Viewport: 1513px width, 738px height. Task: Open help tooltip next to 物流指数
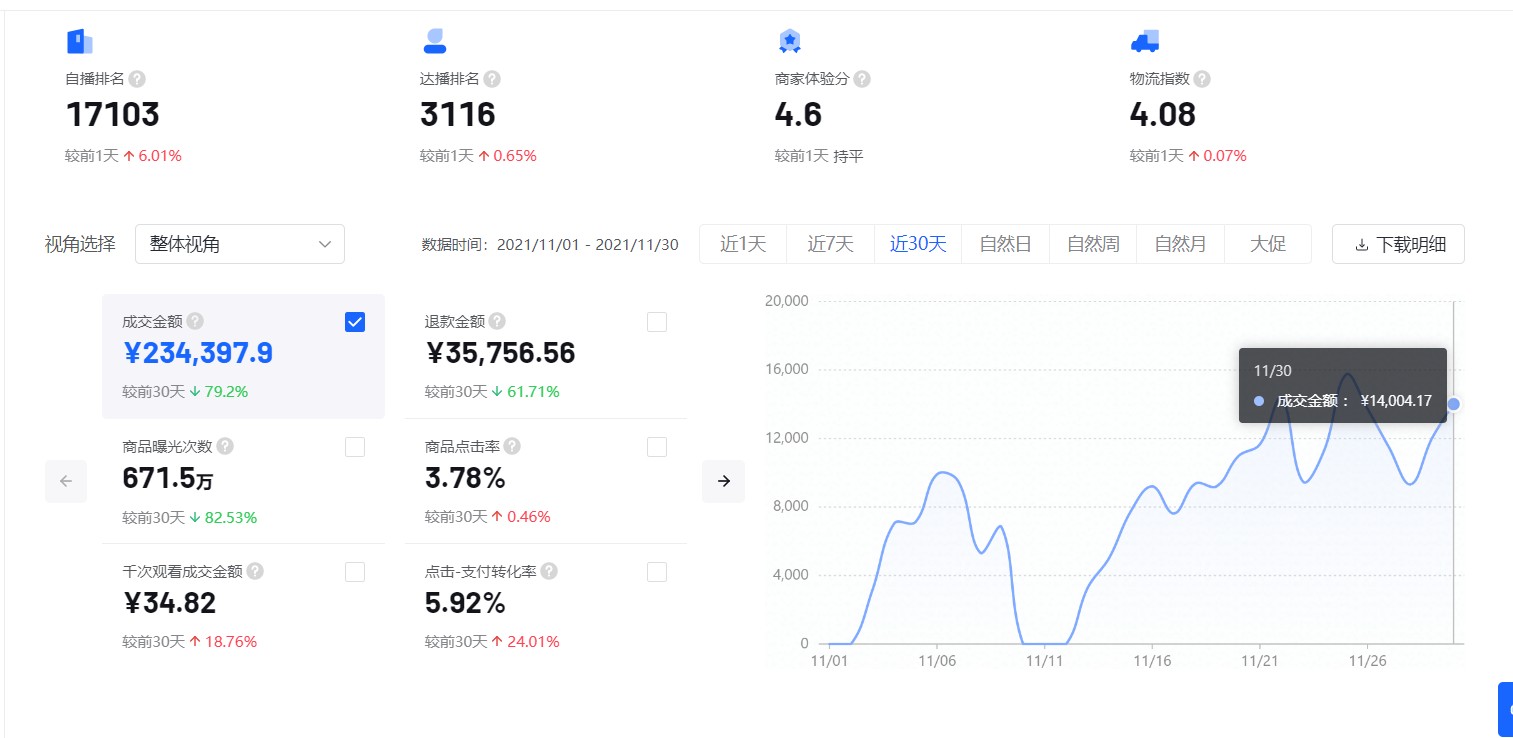[x=1202, y=79]
